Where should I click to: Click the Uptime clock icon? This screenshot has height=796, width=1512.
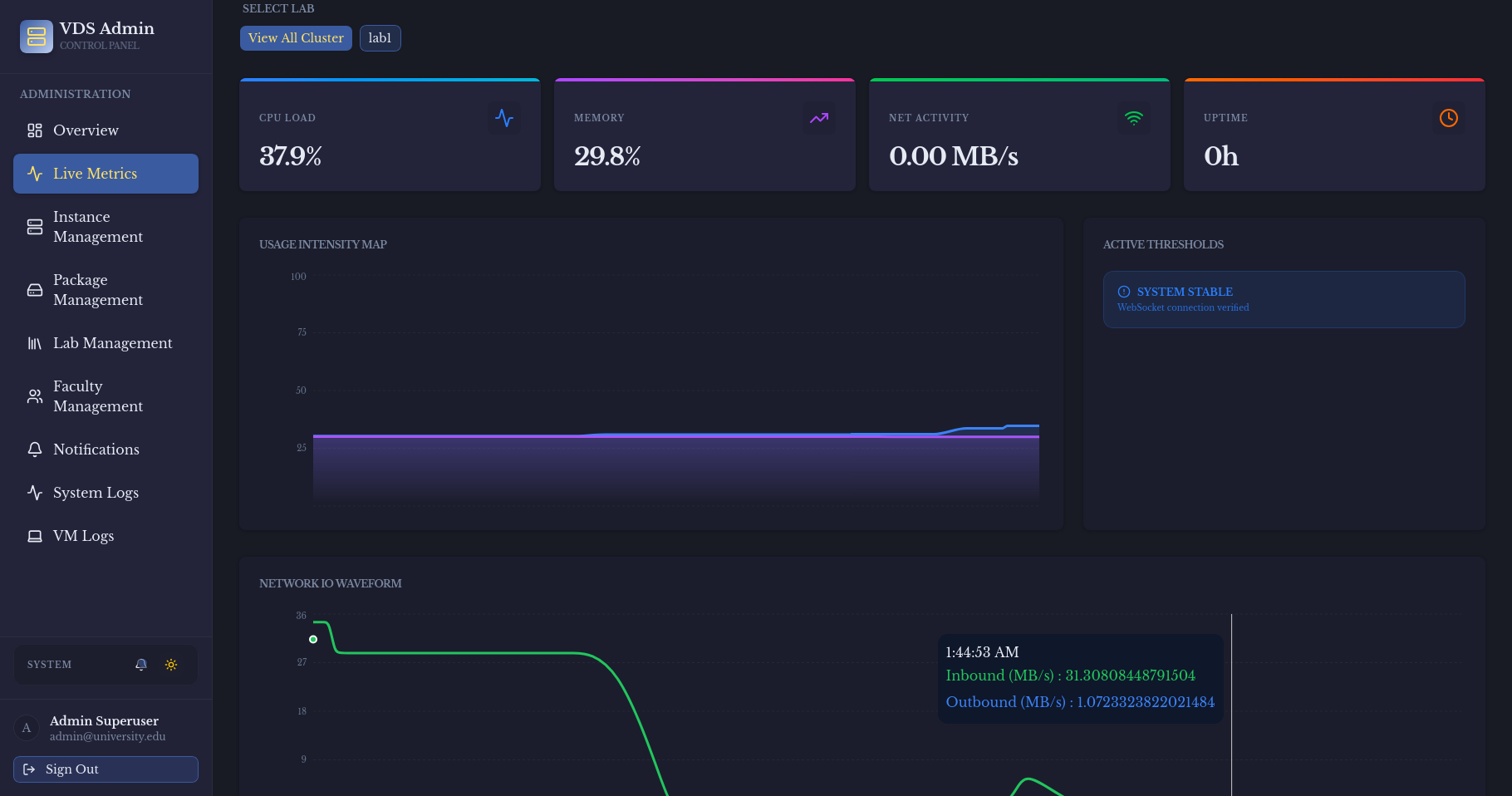click(x=1449, y=118)
